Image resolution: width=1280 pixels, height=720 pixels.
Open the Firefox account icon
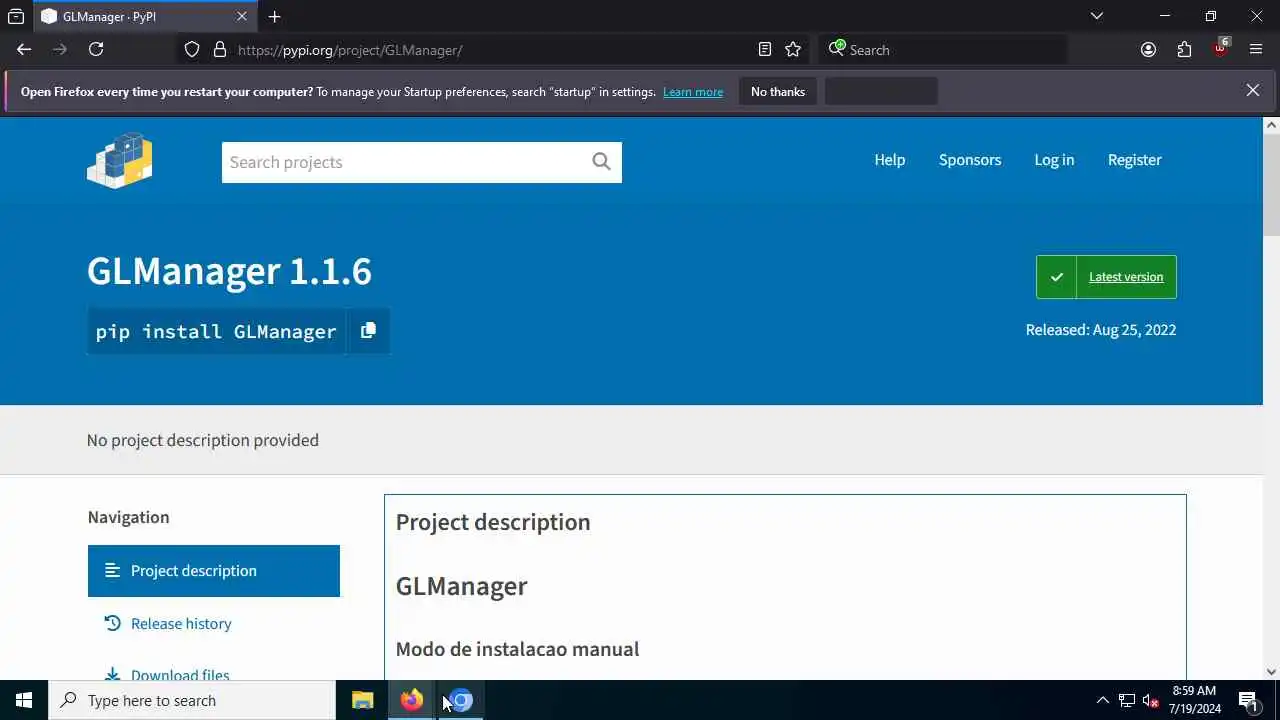[1148, 49]
